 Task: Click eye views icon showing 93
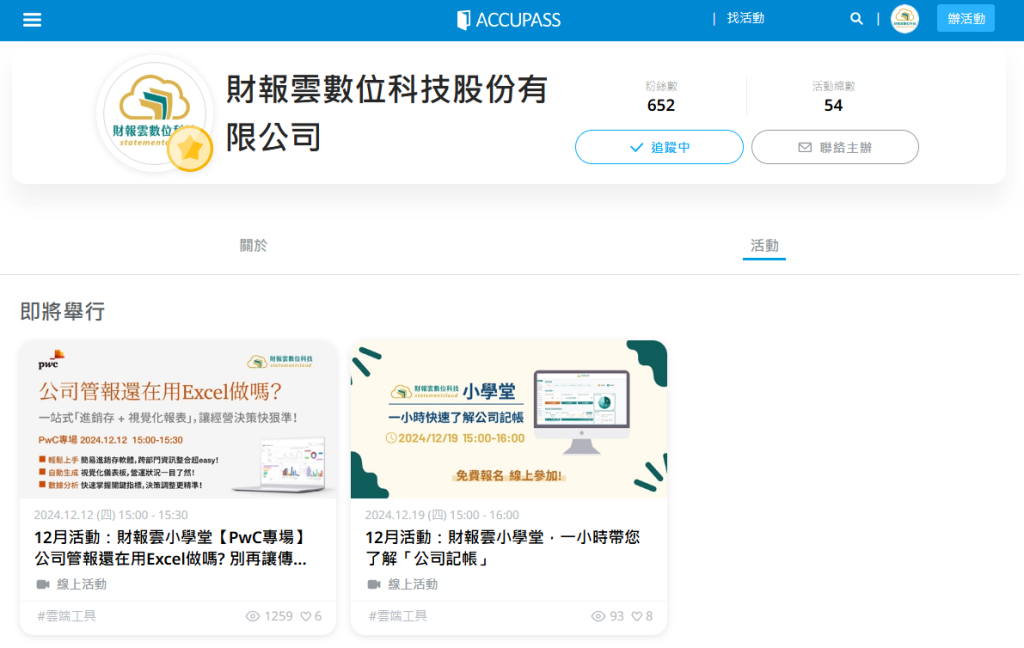click(598, 616)
